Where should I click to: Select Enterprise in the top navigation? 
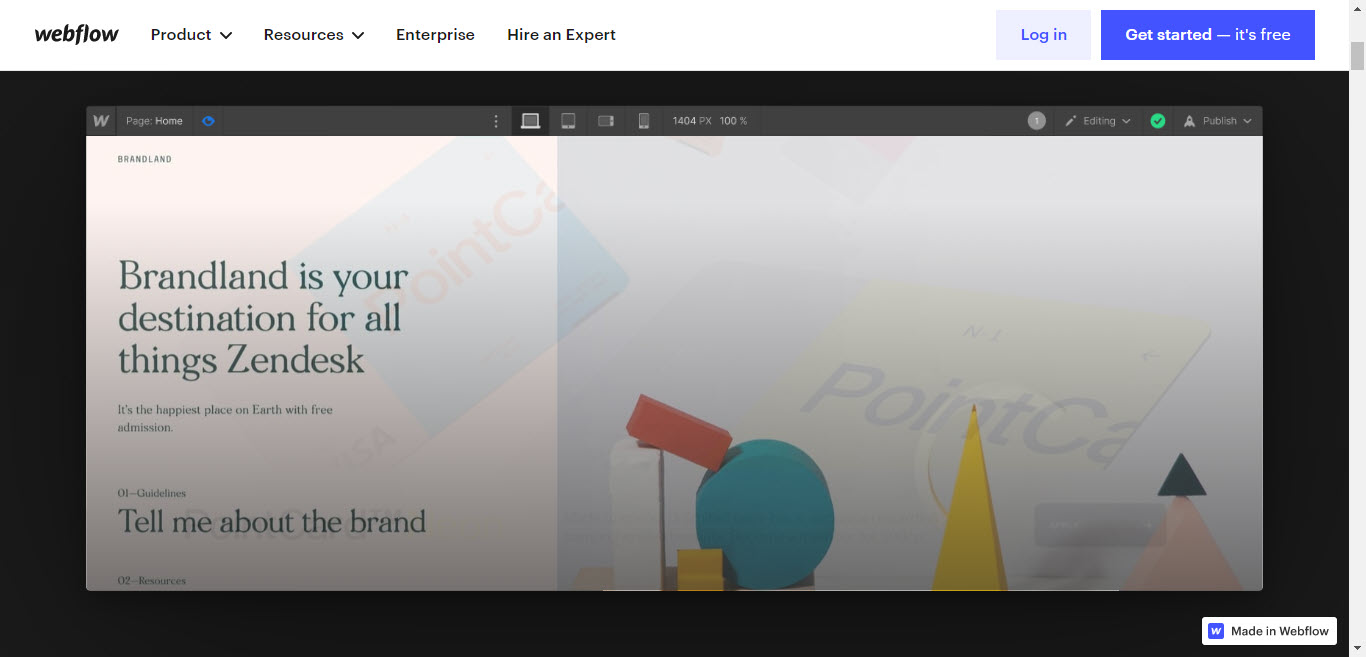(435, 34)
